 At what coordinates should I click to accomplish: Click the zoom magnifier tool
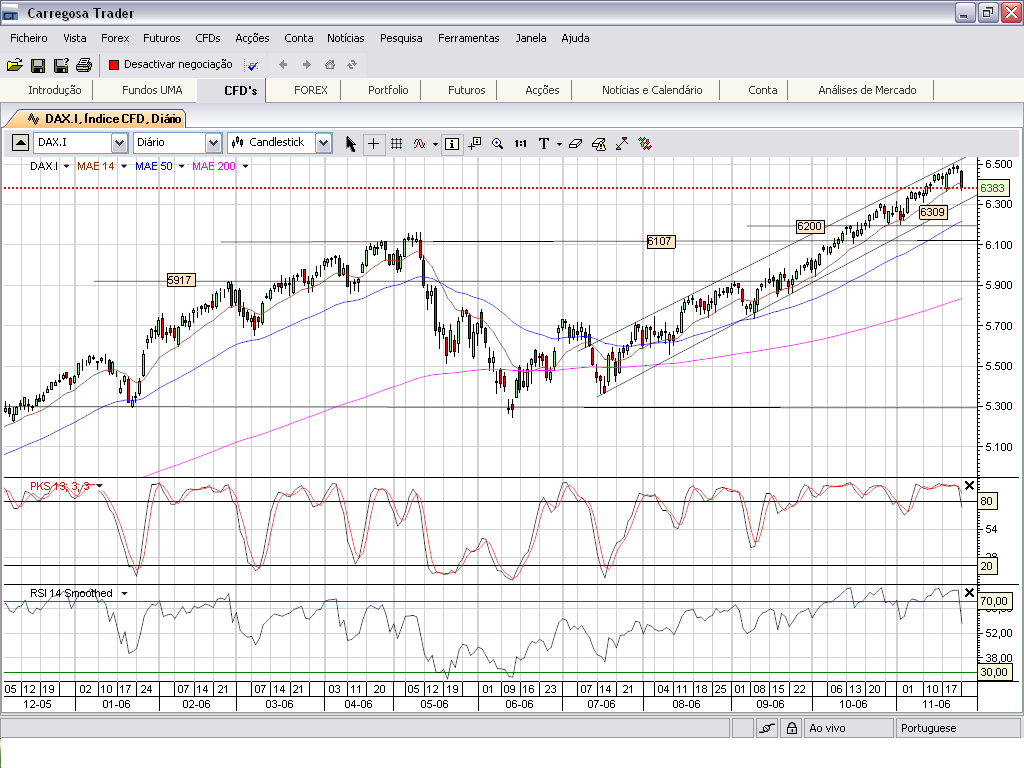497,143
